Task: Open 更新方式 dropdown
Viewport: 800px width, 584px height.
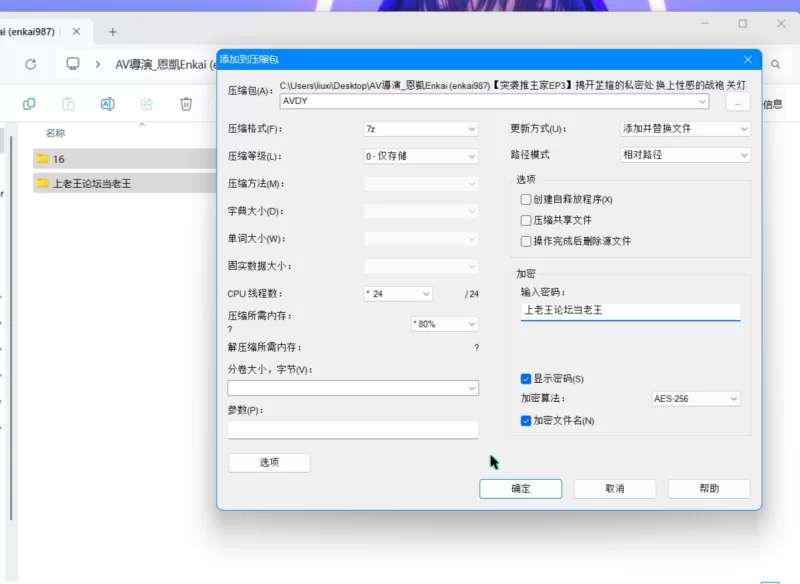Action: [685, 129]
